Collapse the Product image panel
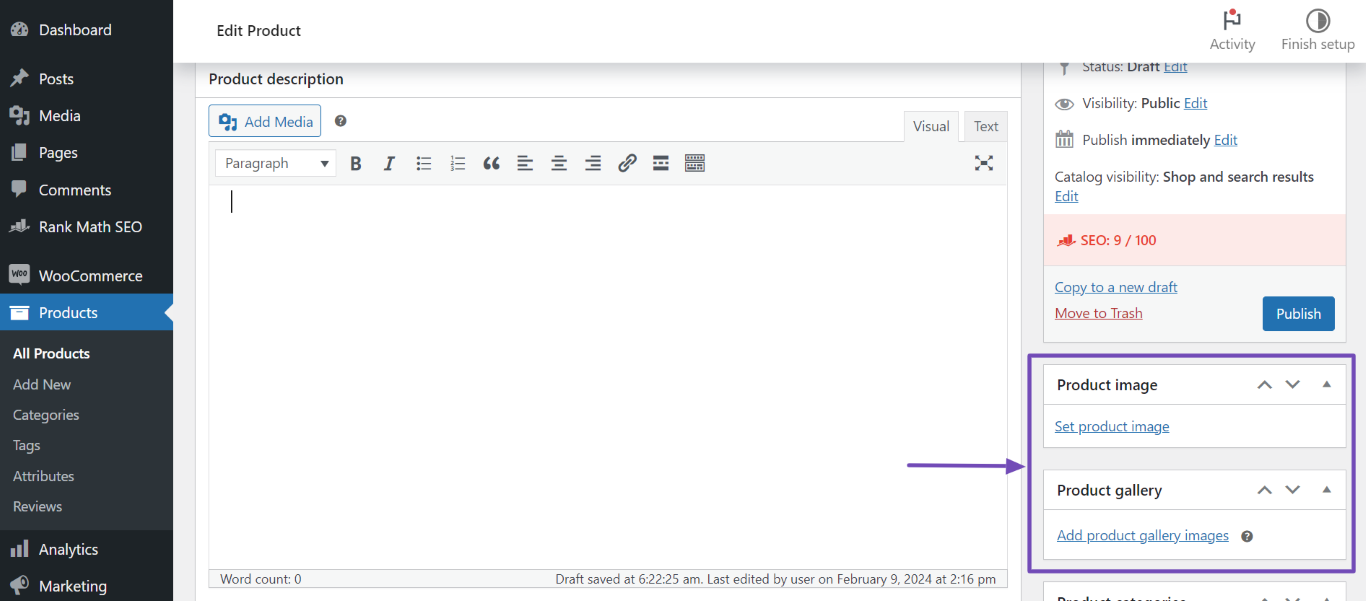 click(x=1327, y=384)
